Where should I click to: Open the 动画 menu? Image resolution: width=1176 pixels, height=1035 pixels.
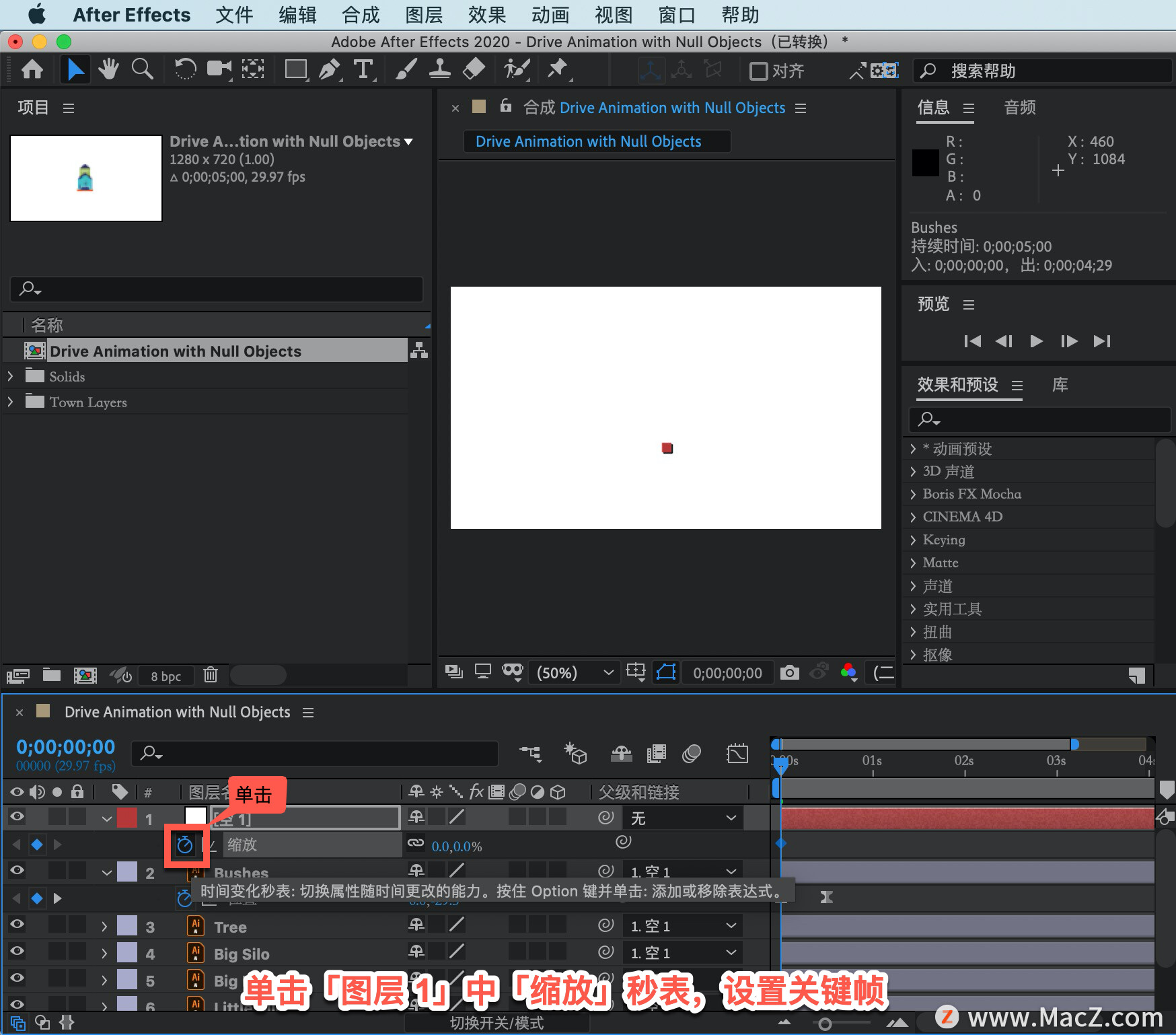point(550,15)
